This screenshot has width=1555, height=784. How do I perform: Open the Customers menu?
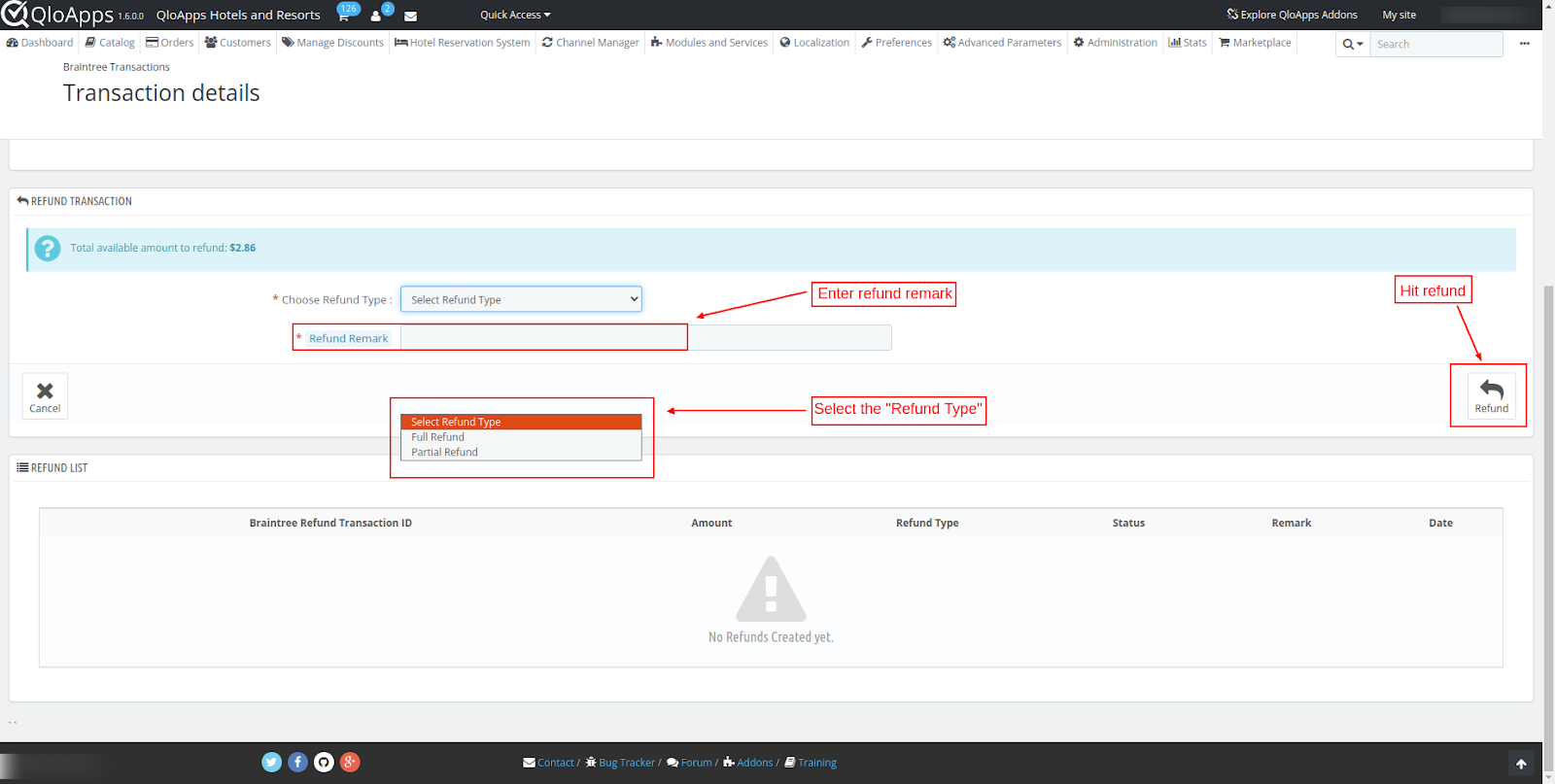click(x=238, y=43)
